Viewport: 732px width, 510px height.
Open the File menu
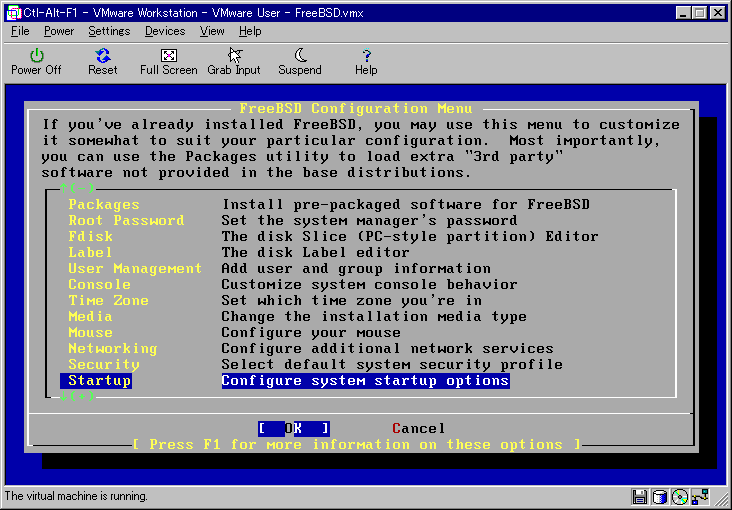pos(20,31)
